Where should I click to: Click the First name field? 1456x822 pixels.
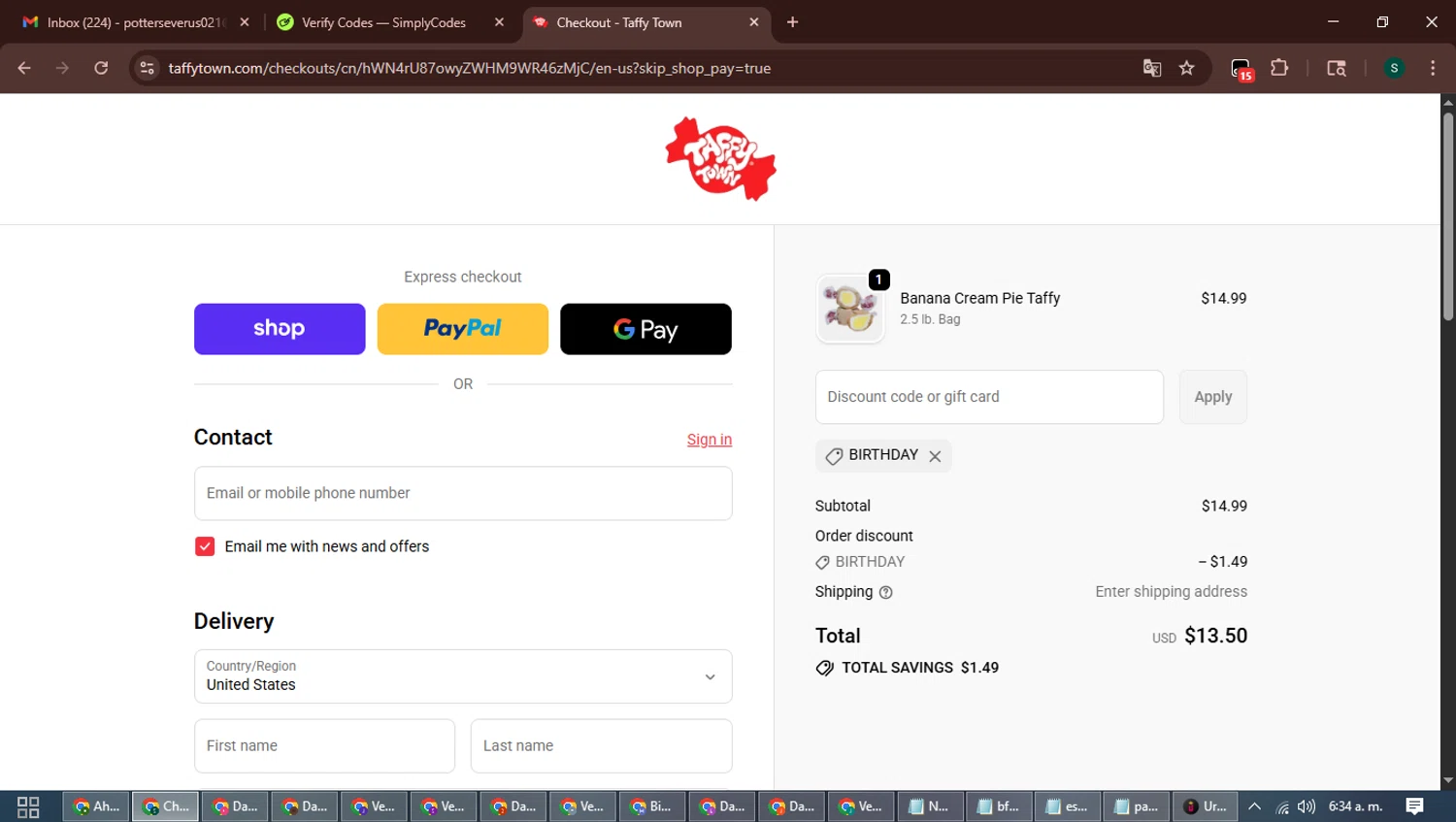pyautogui.click(x=324, y=746)
